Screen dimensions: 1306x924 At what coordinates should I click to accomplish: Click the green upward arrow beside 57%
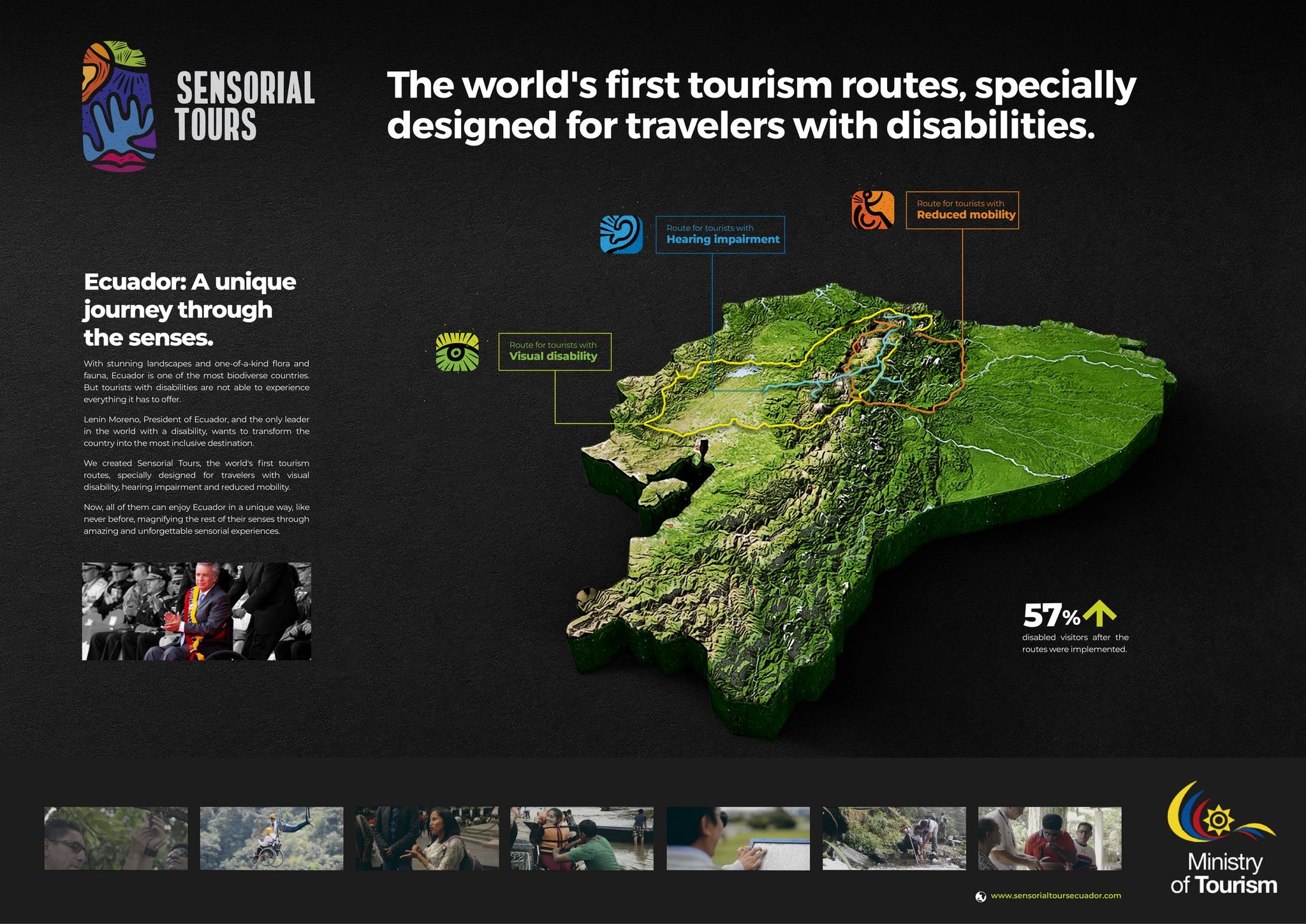(x=1099, y=613)
